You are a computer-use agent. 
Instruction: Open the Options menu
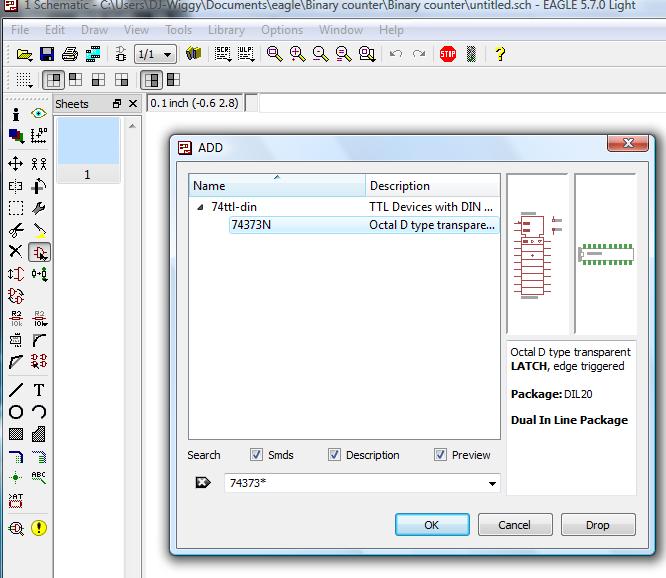[x=282, y=30]
